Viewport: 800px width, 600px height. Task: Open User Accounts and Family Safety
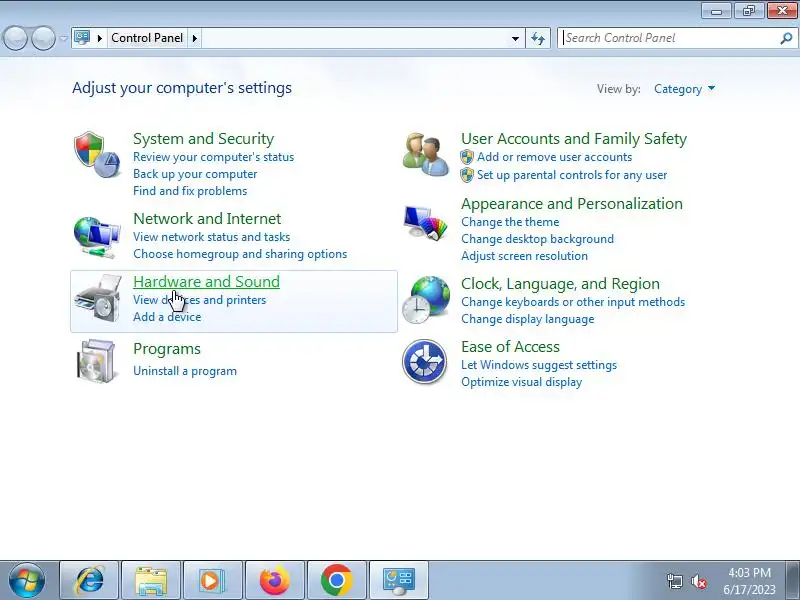coord(574,139)
